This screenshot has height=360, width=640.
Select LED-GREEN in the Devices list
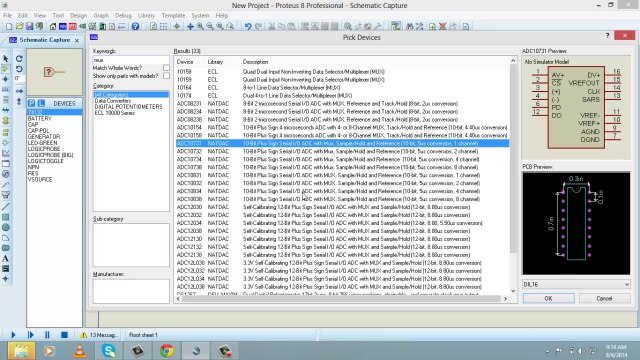(42, 143)
